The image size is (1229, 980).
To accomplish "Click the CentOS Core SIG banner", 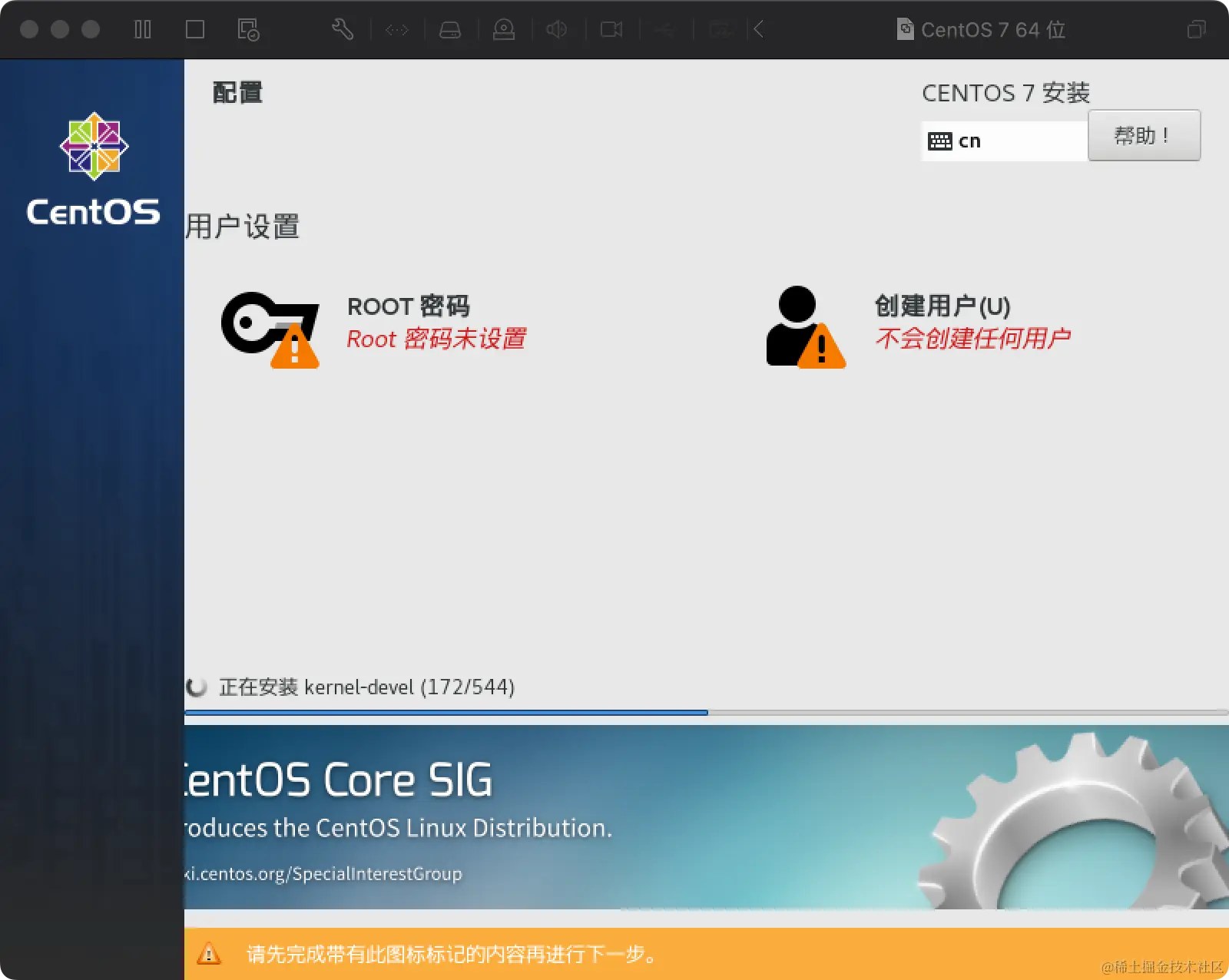I will coord(706,817).
